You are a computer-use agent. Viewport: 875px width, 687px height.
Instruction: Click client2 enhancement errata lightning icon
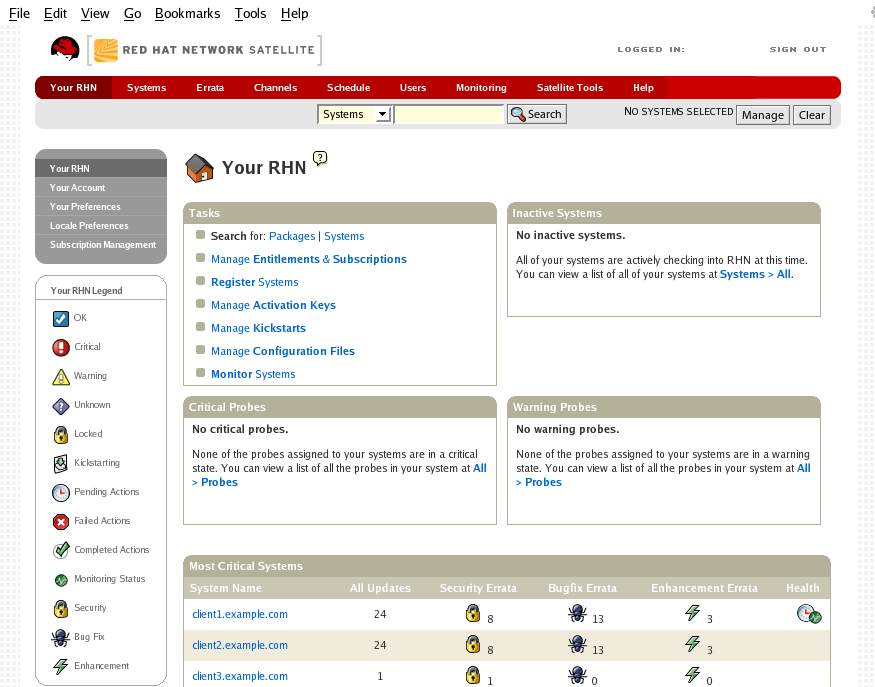coord(693,643)
